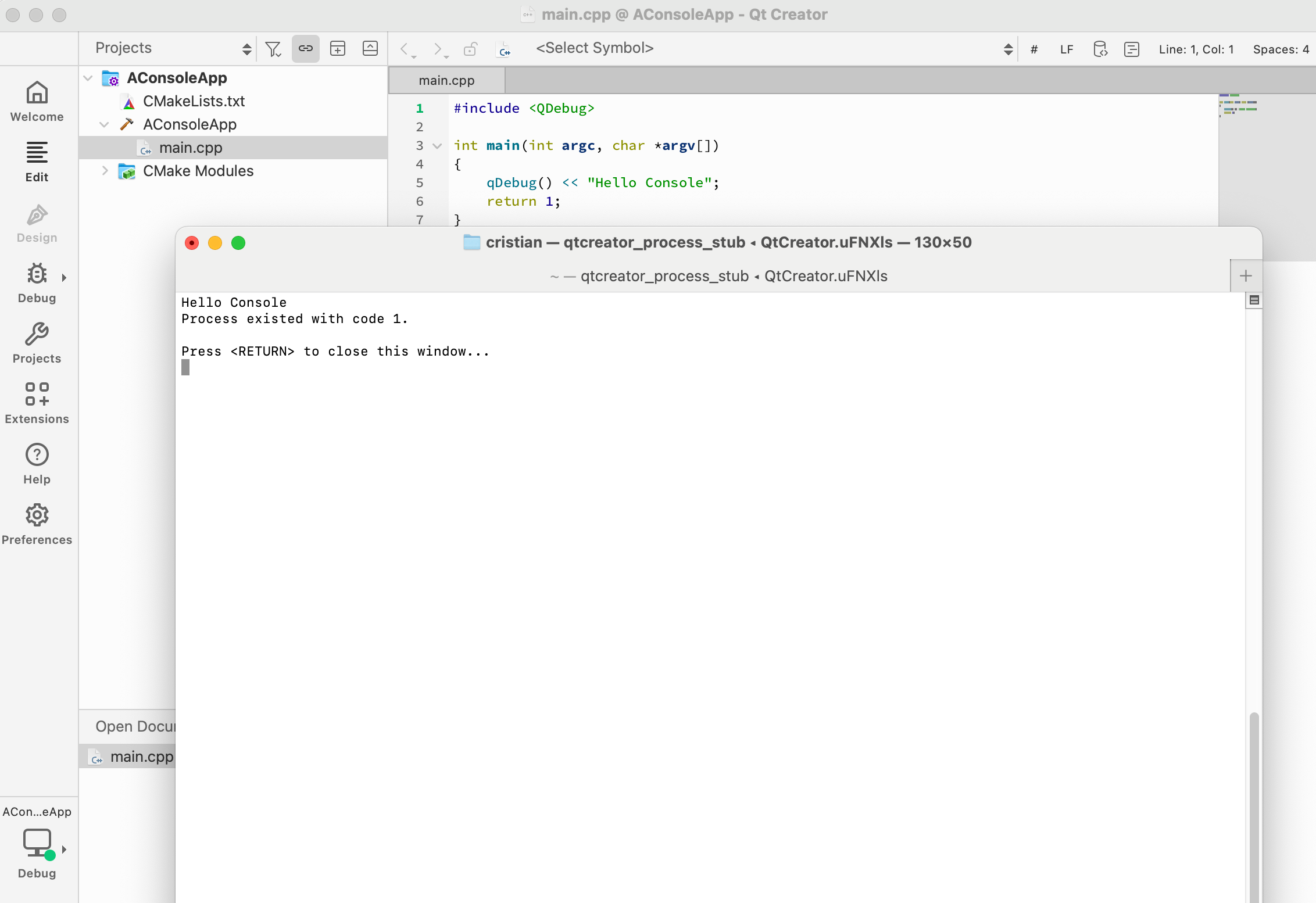Open the Welcome mode
This screenshot has width=1316, height=903.
click(37, 101)
